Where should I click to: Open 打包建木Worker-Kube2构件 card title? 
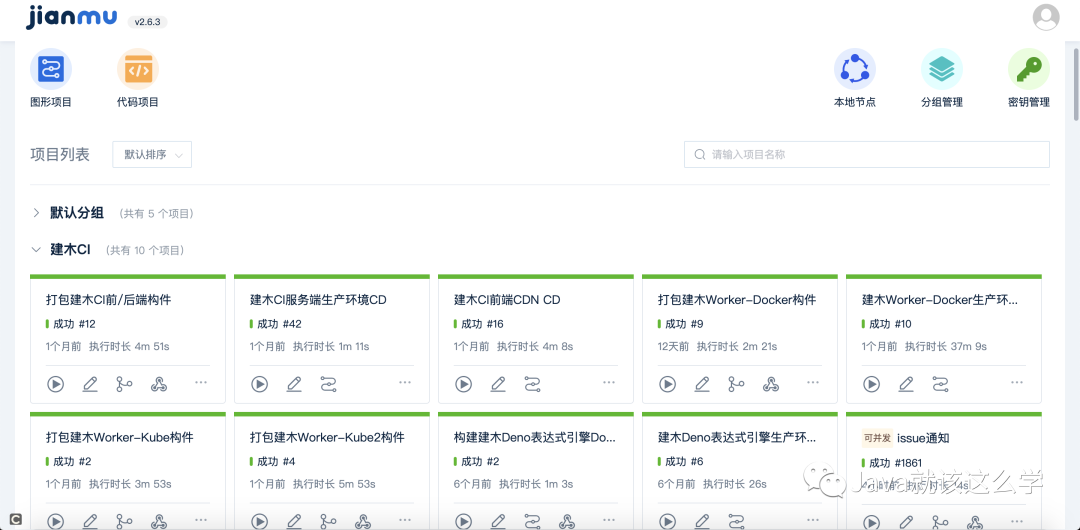(327, 438)
